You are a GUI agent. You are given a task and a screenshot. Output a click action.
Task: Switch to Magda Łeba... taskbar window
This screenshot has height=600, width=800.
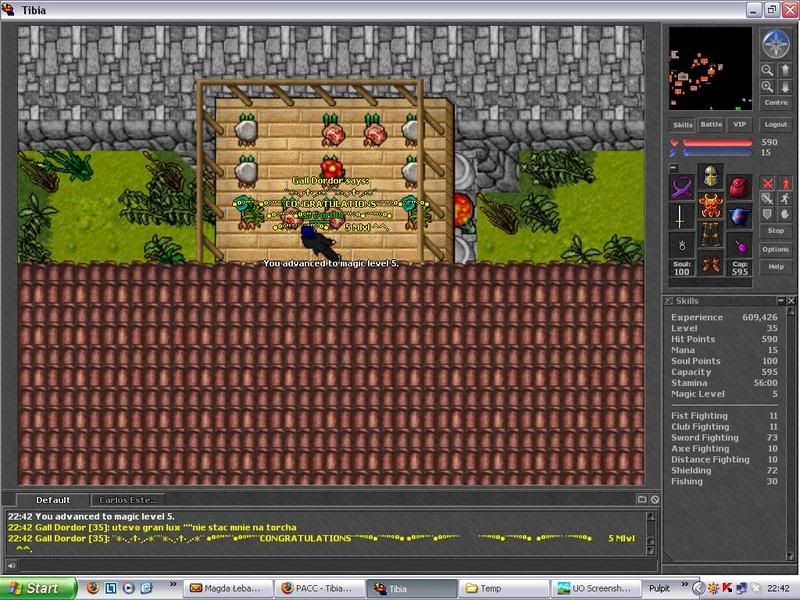pos(228,588)
